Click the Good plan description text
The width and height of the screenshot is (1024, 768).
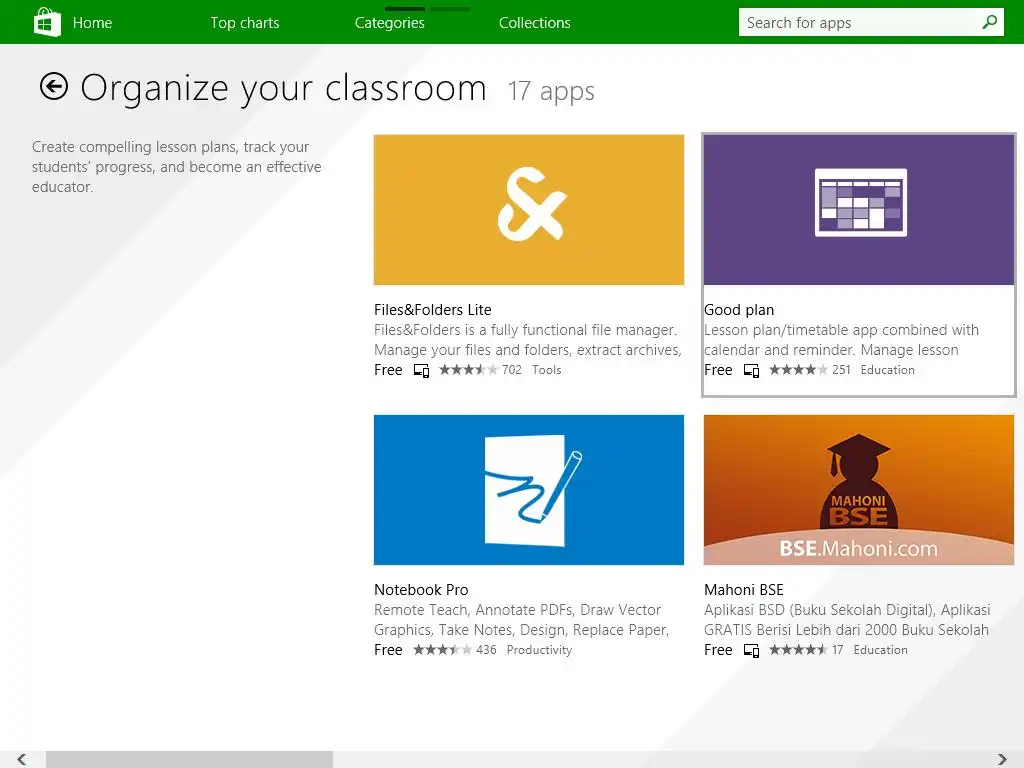(x=841, y=340)
